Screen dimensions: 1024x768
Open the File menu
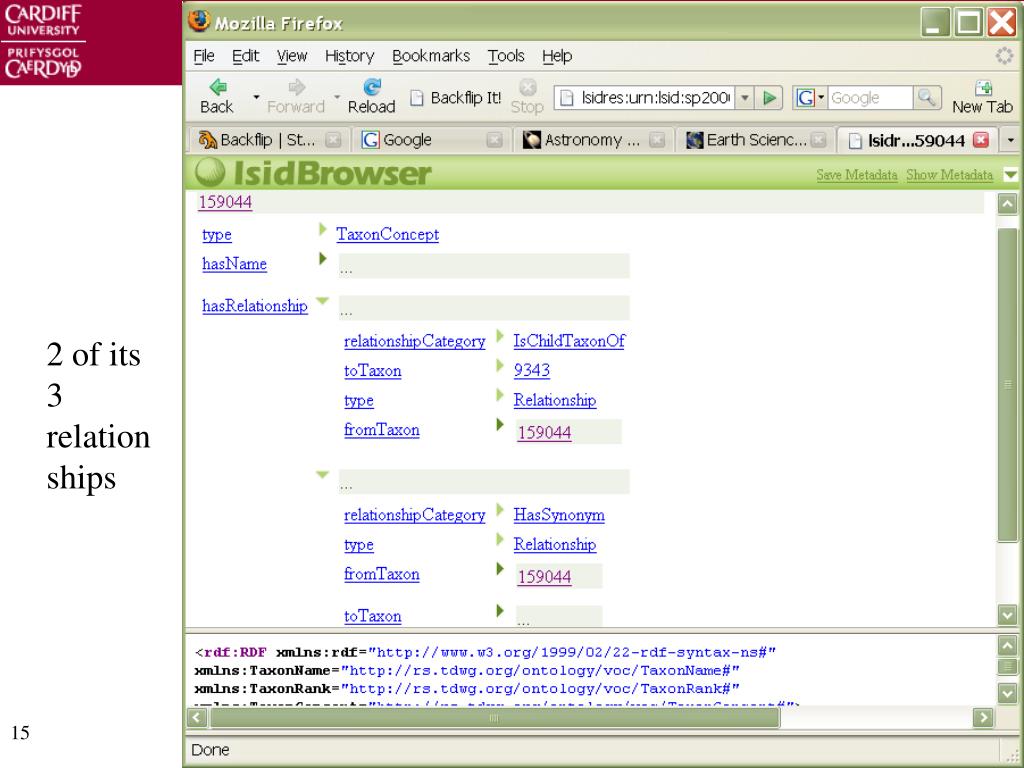[x=204, y=56]
